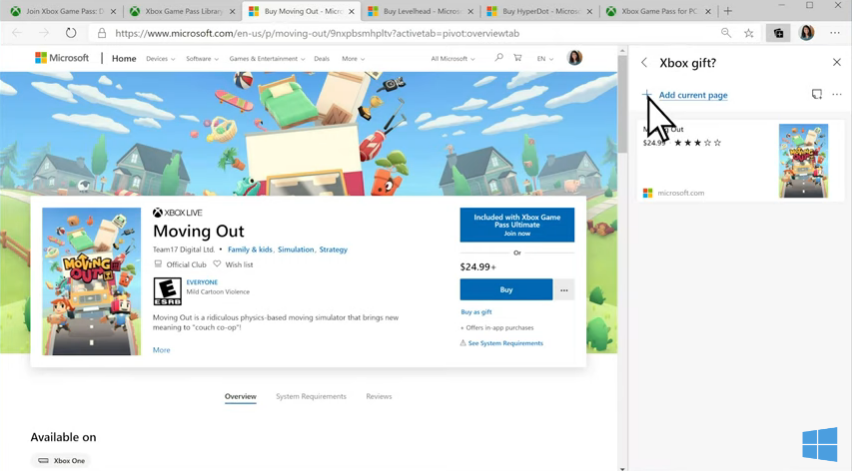Switch to Join Xbox Game Pass tab
The height and width of the screenshot is (471, 852).
coord(62,11)
